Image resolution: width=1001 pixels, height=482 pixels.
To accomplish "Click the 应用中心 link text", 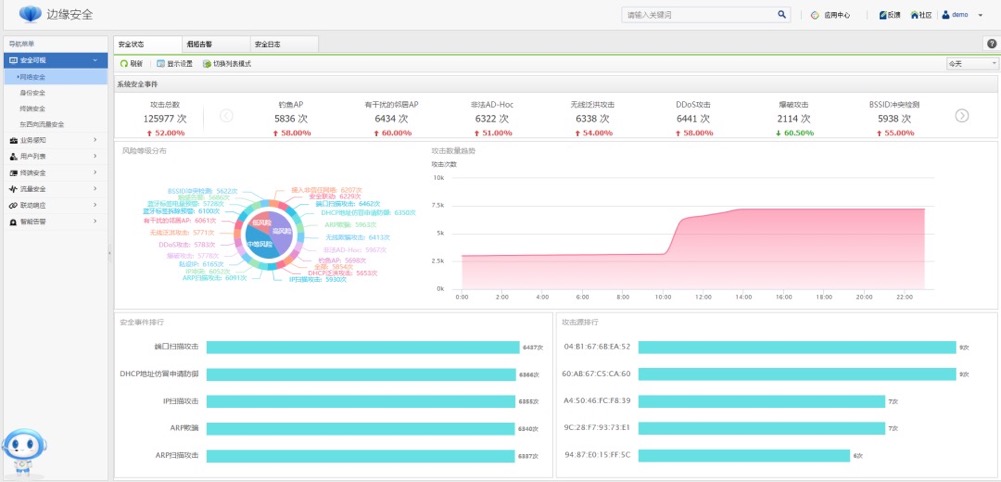I will [x=836, y=15].
